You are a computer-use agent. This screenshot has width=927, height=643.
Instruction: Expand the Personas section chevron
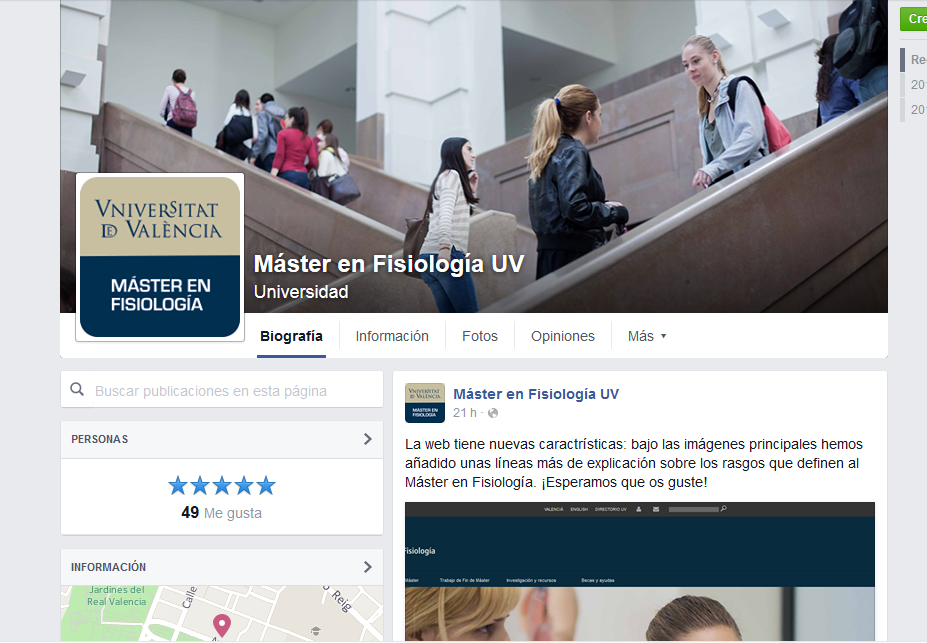(x=367, y=439)
